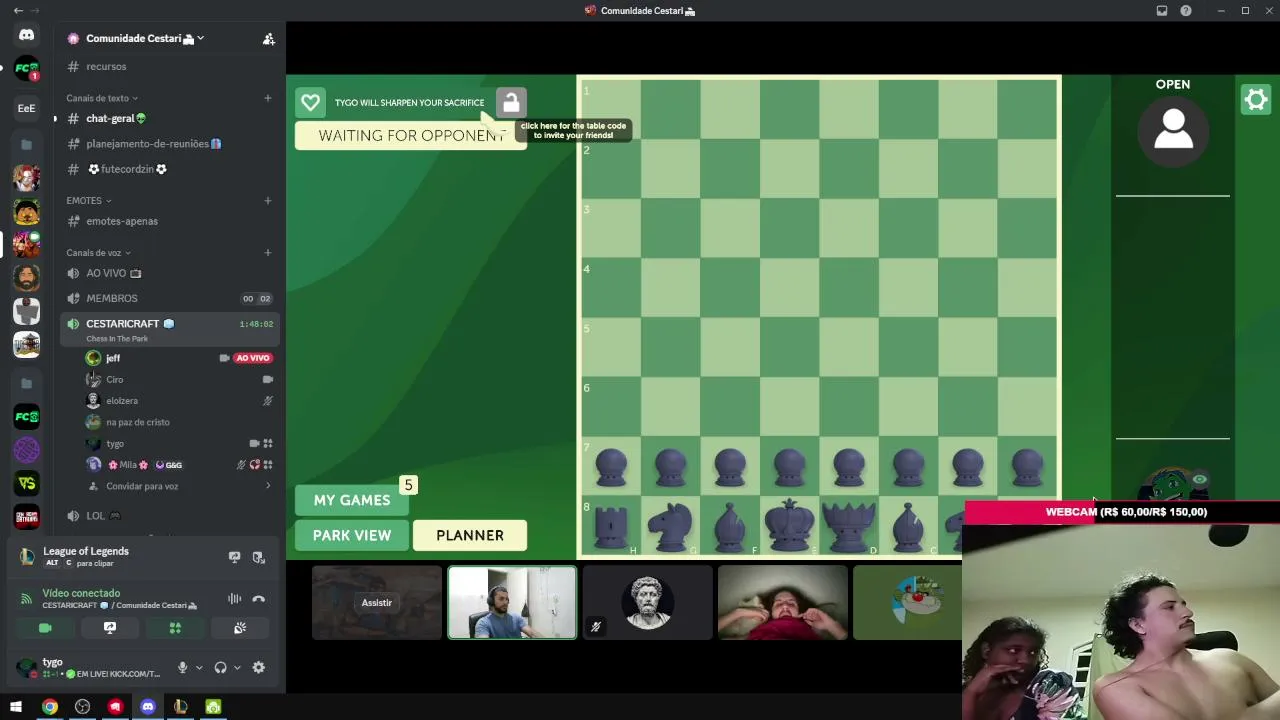
Task: Open the futecordzin channel
Action: point(169,169)
